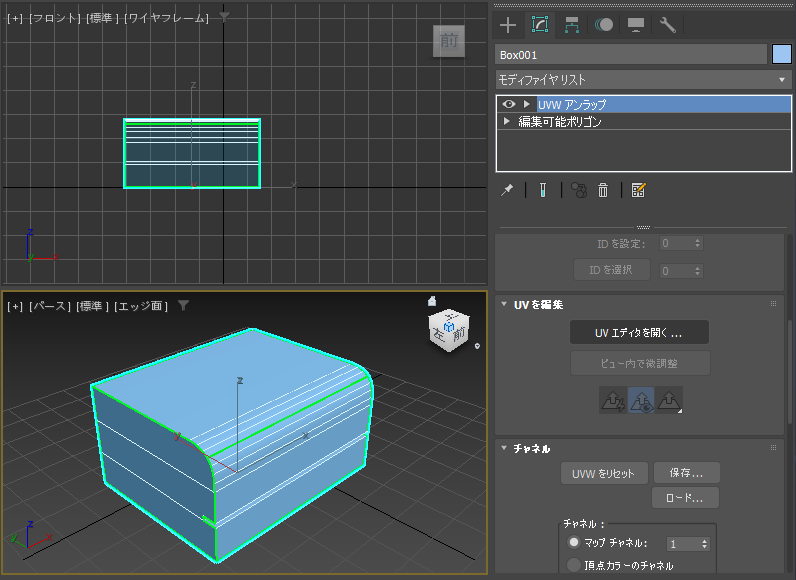Click the 前 ViewCube in front viewport

[x=449, y=41]
